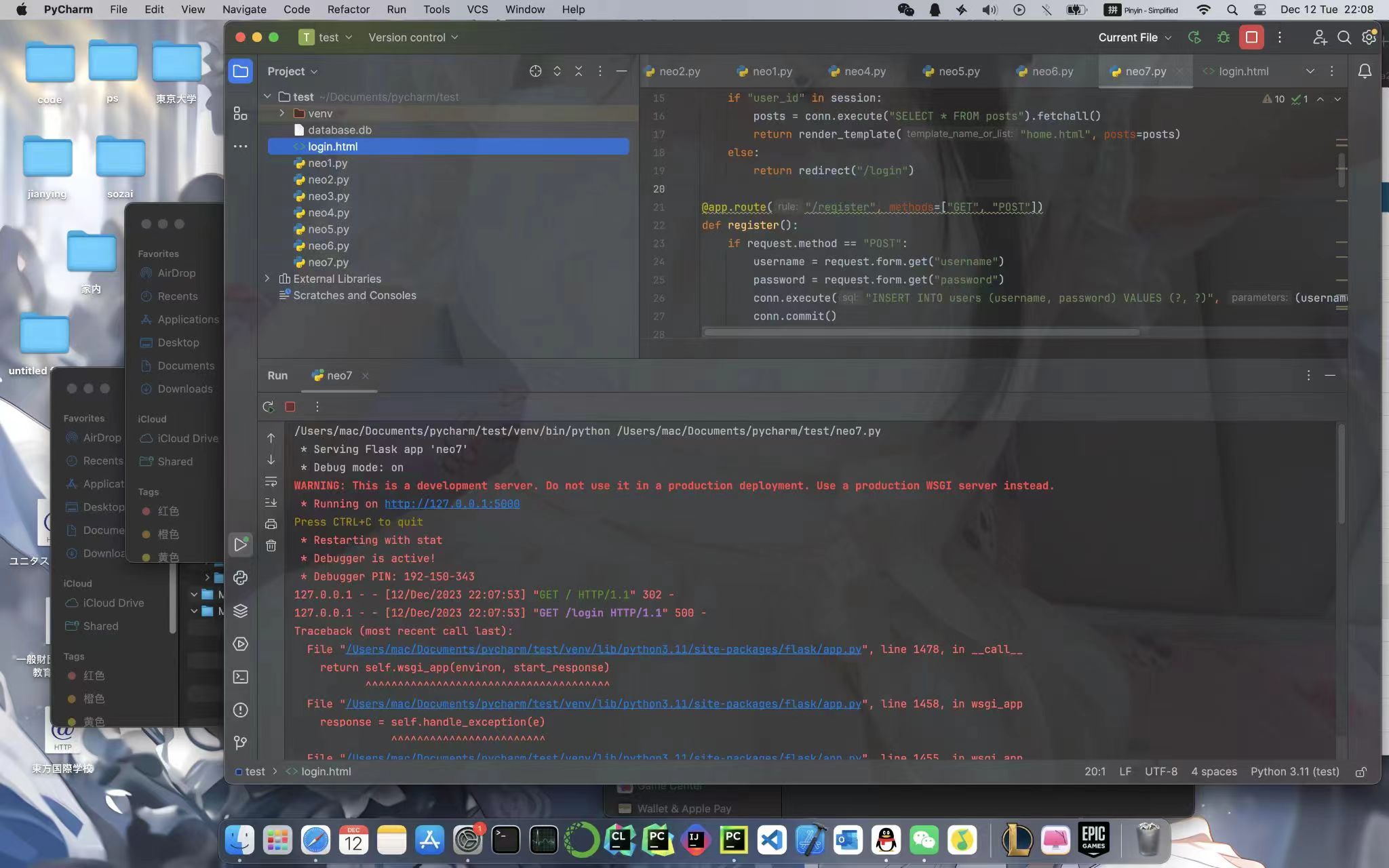Viewport: 1389px width, 868px height.
Task: Stop neo7 in Run tool window
Action: click(290, 407)
